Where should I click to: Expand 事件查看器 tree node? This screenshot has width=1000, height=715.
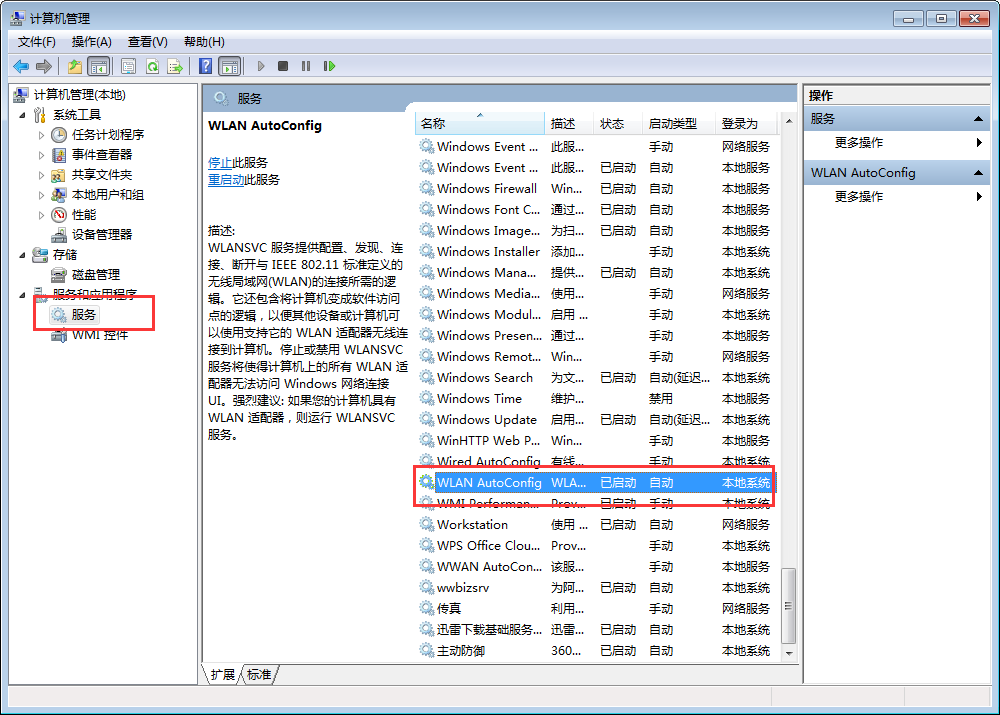point(41,155)
